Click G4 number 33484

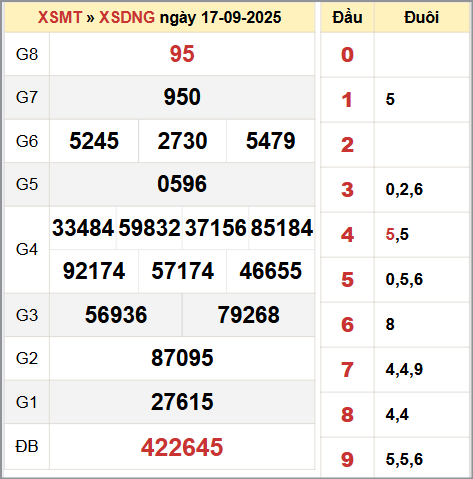pyautogui.click(x=83, y=228)
